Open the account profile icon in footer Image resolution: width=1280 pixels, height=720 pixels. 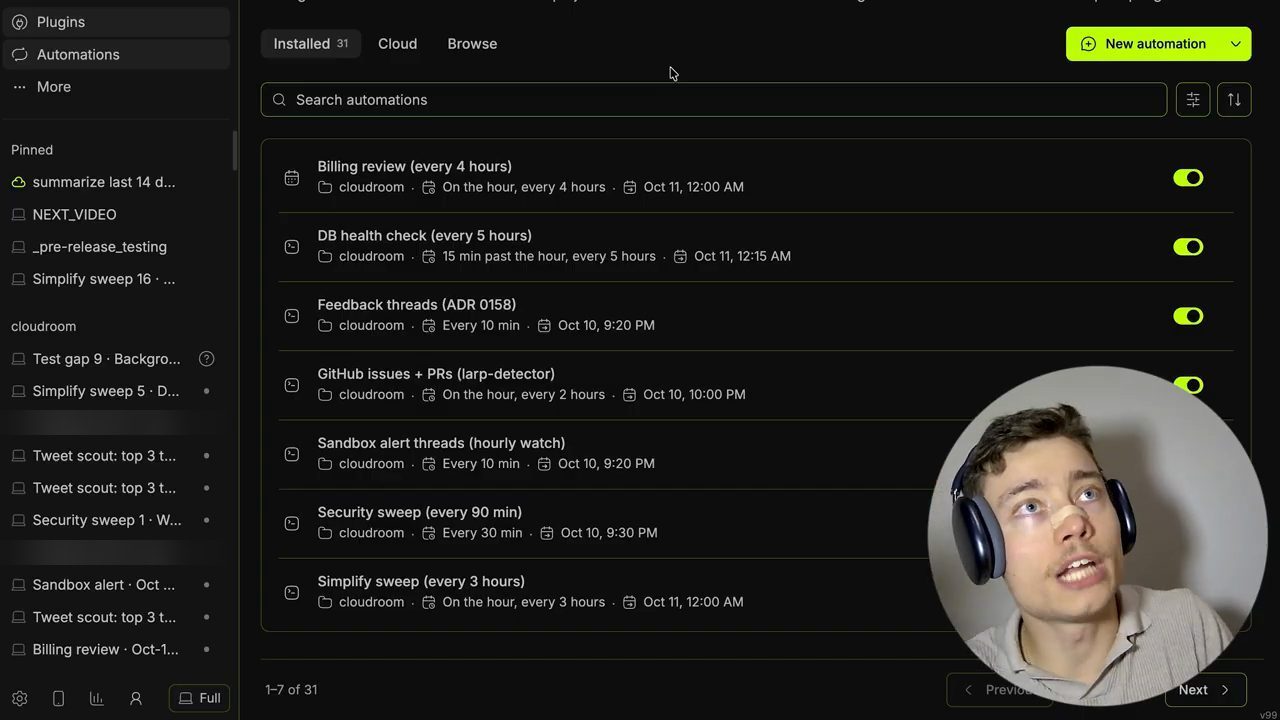[x=136, y=698]
